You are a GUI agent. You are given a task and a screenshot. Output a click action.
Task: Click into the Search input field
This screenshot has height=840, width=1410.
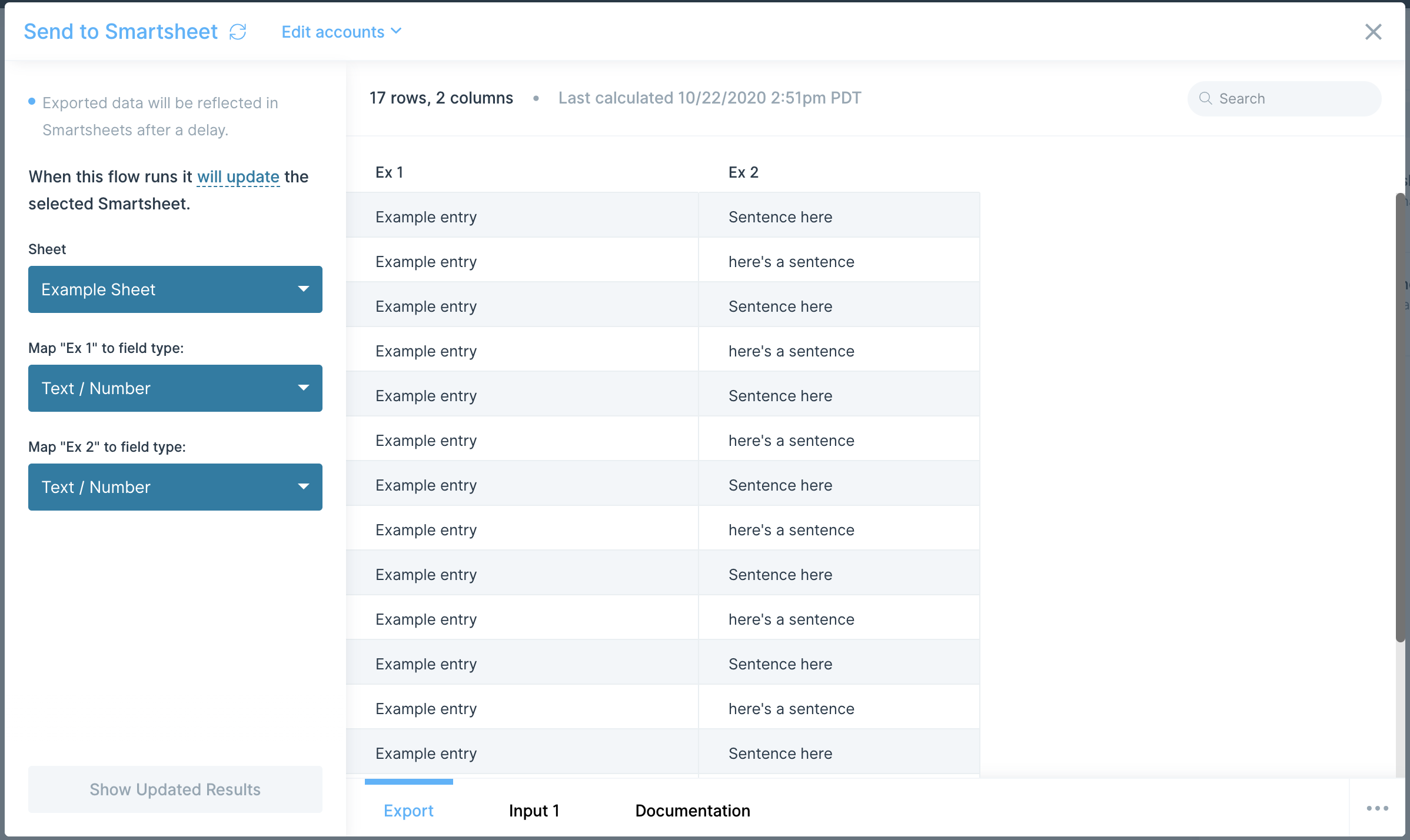(x=1285, y=98)
